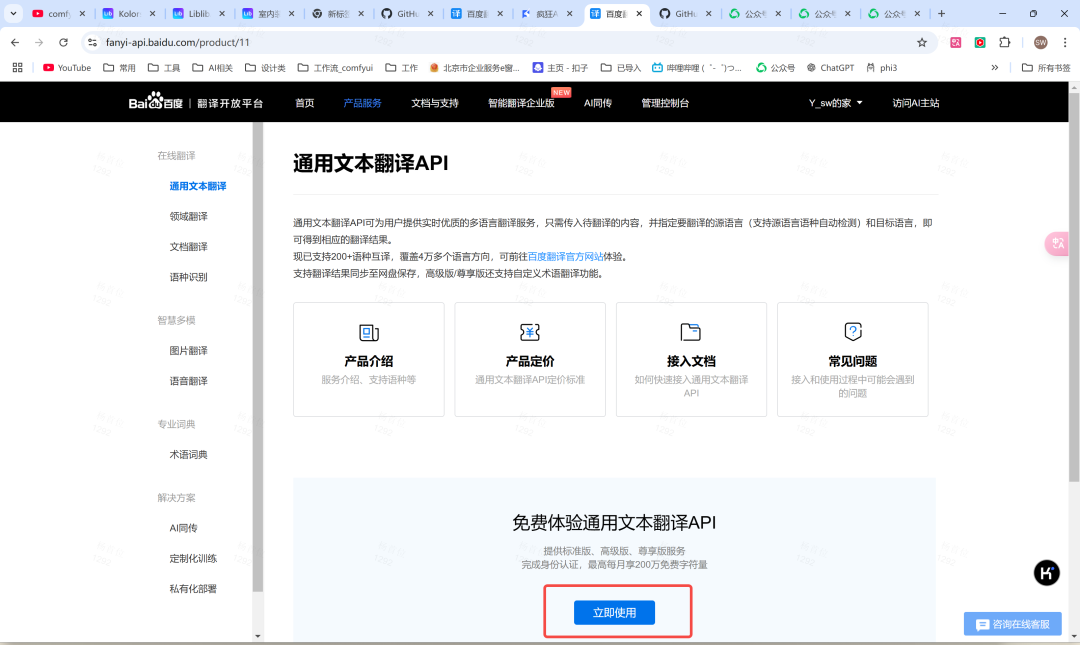The height and width of the screenshot is (645, 1080).
Task: Follow the 百度翻译官方网站 link
Action: pos(565,256)
